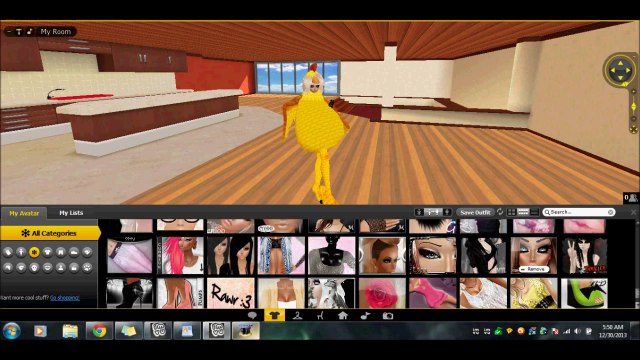Screen dimensions: 640x360
Task: Select the folder-shaped category icon beside the paw
Action: coord(74,268)
